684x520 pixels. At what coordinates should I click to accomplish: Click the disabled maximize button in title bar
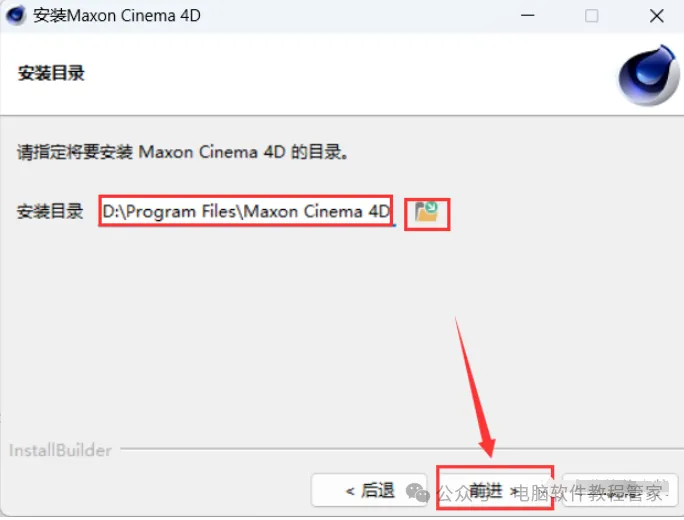click(x=592, y=16)
